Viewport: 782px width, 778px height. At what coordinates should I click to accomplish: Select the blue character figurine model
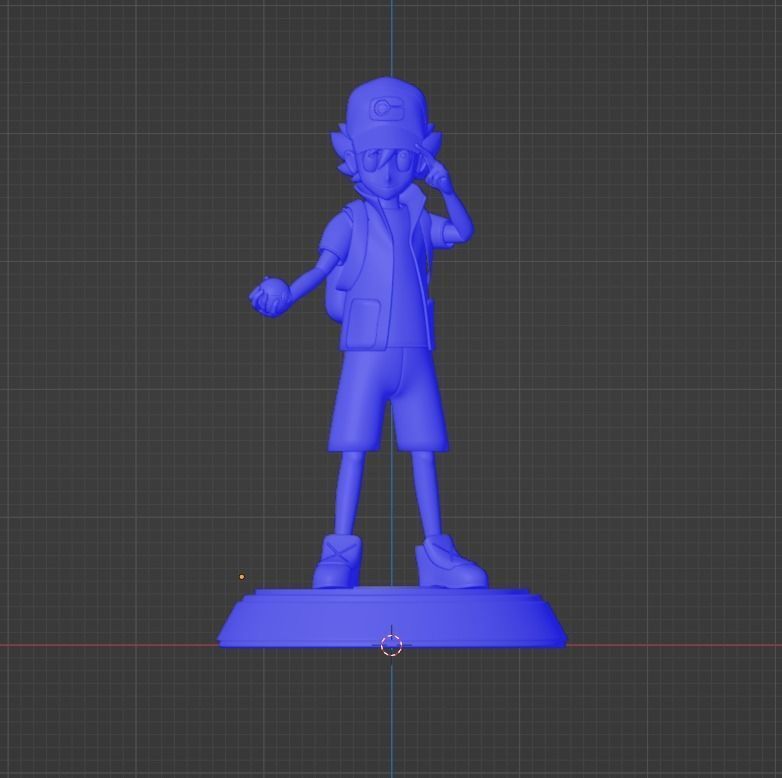392,363
